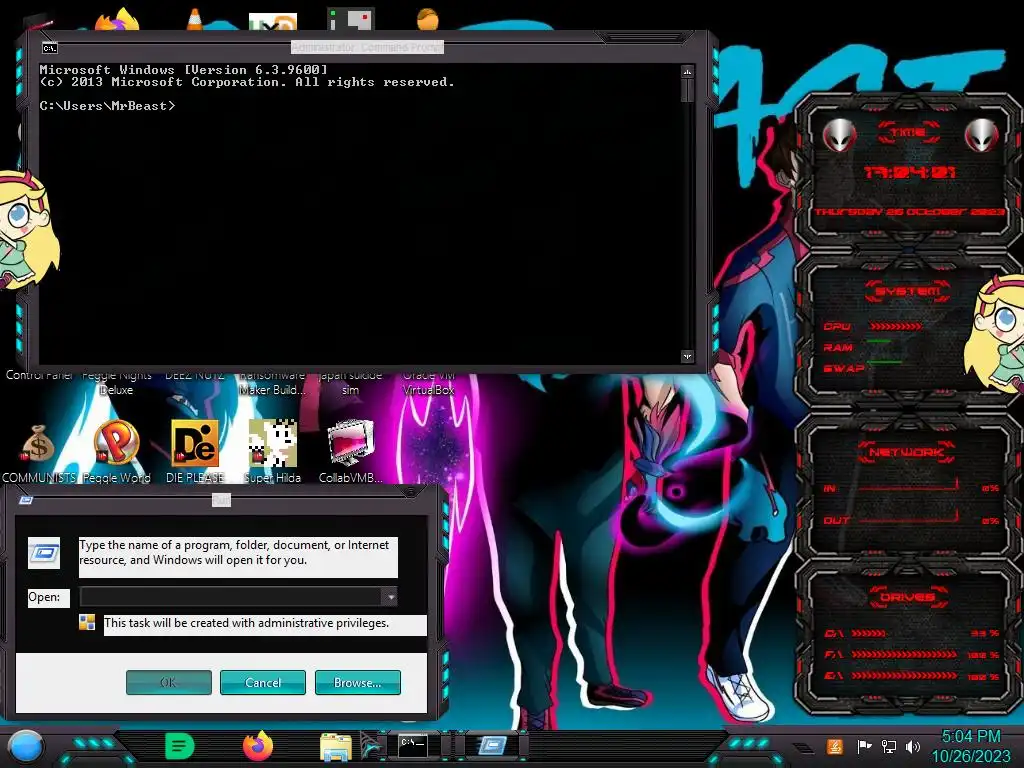Click OK in the Run dialog
Screen dimensions: 1024x768
pos(168,682)
